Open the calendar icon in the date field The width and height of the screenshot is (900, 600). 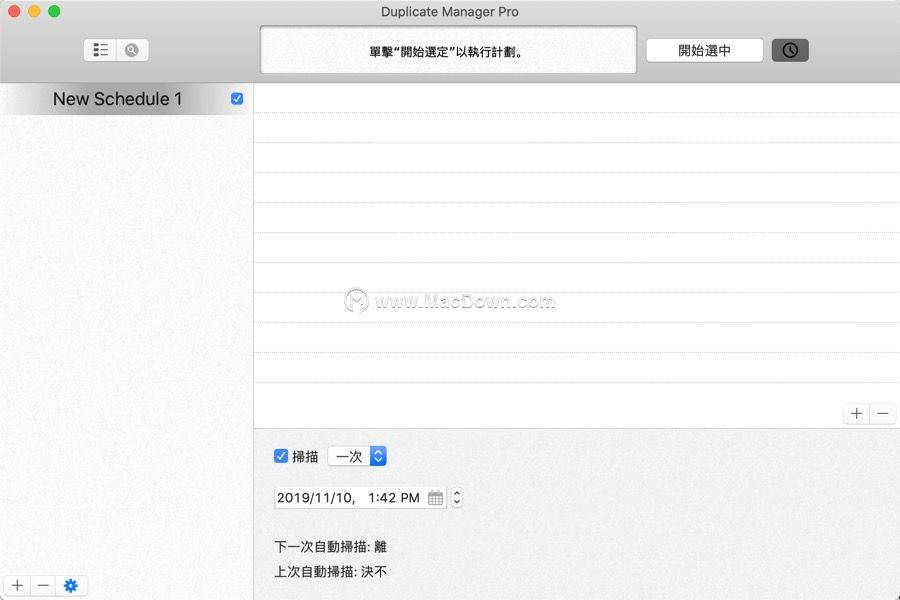pyautogui.click(x=434, y=497)
